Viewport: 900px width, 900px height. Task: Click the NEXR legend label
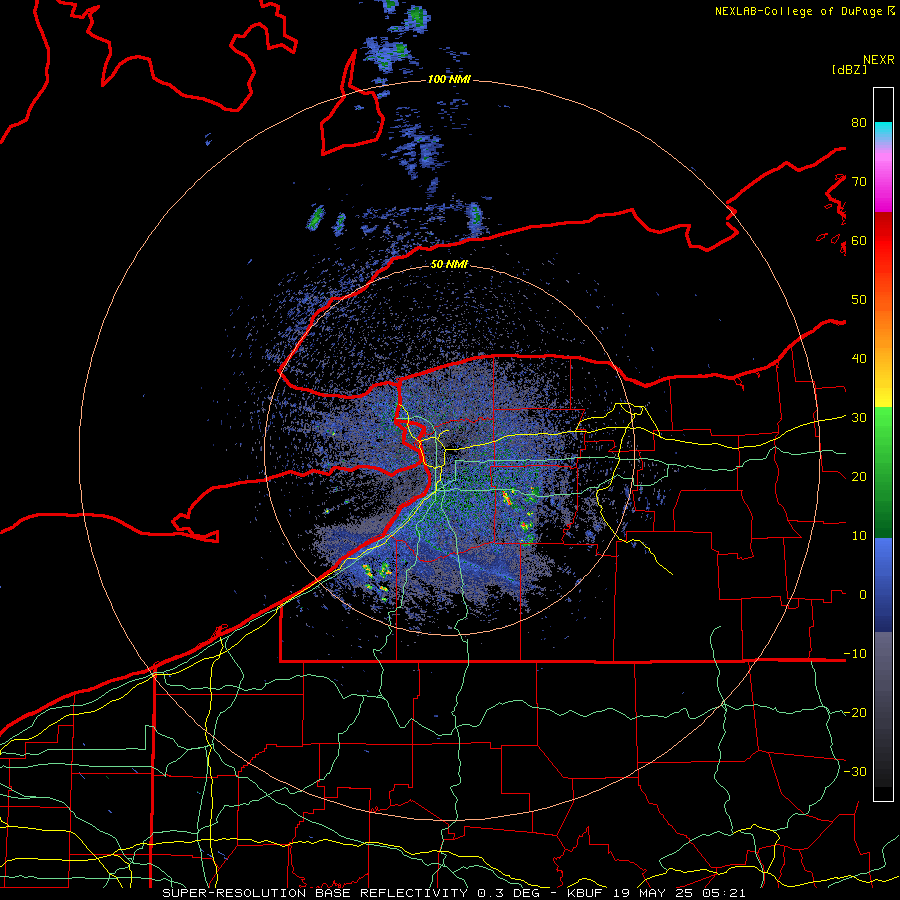[x=879, y=60]
